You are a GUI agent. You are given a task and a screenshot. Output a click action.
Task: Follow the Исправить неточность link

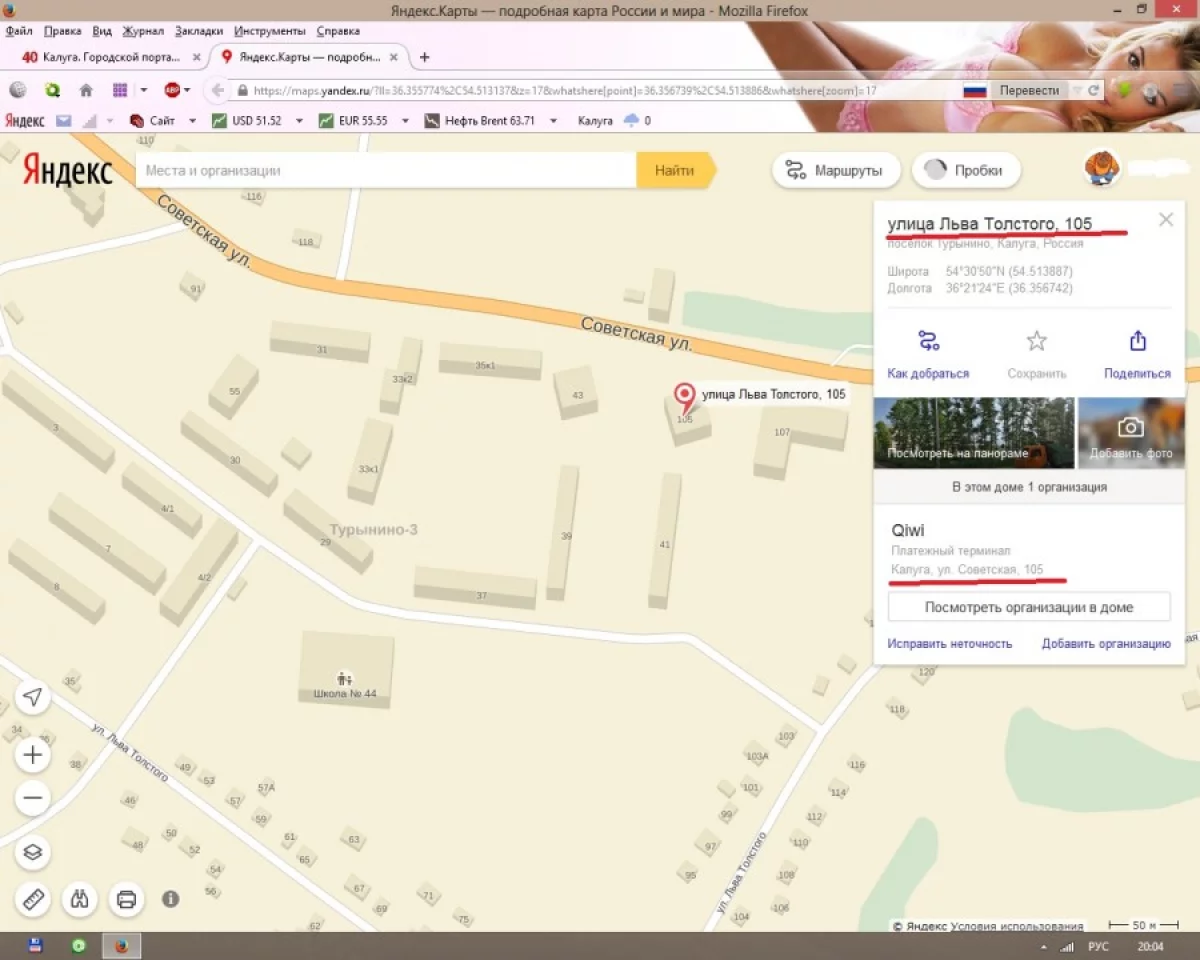949,643
